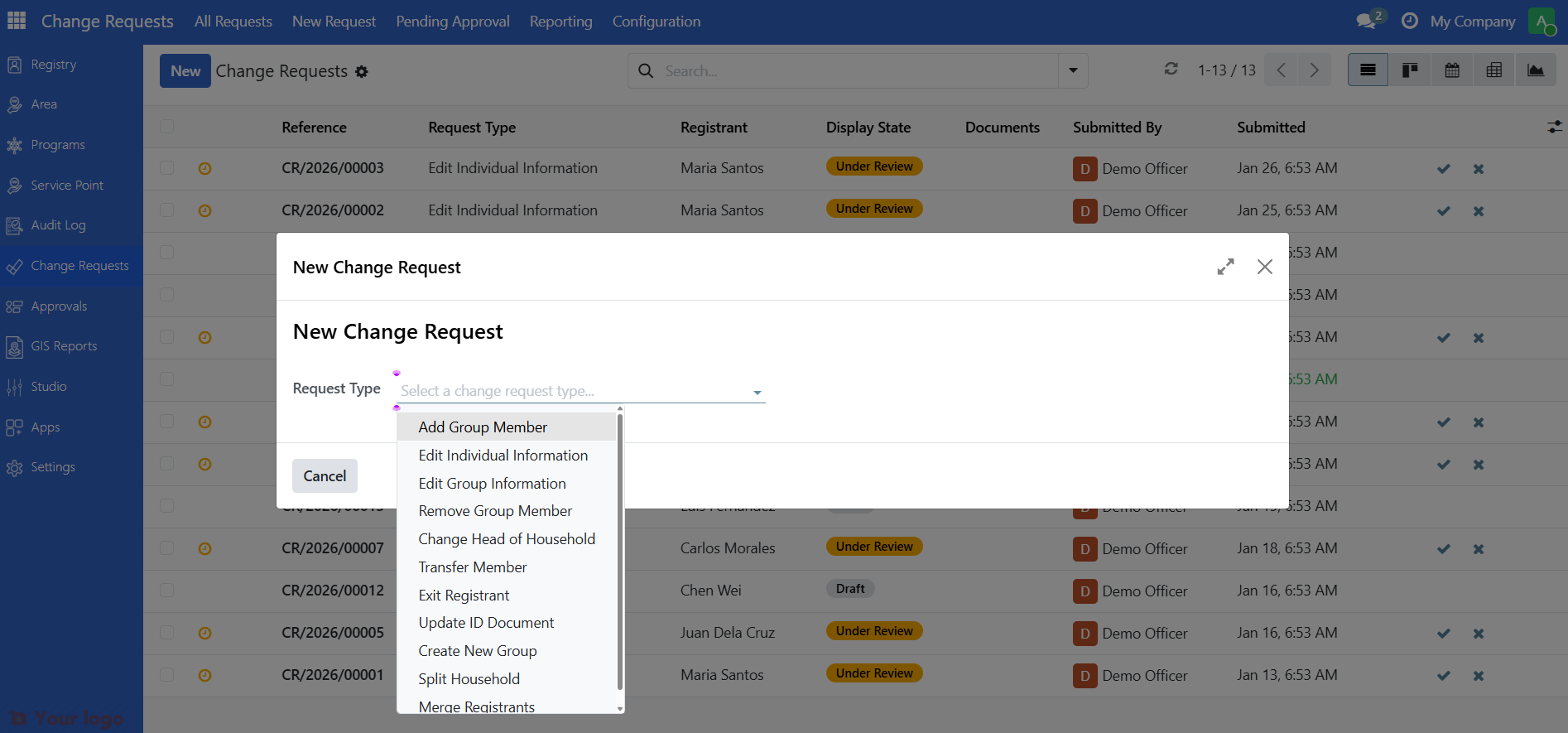Switch to graph view

pos(1536,70)
